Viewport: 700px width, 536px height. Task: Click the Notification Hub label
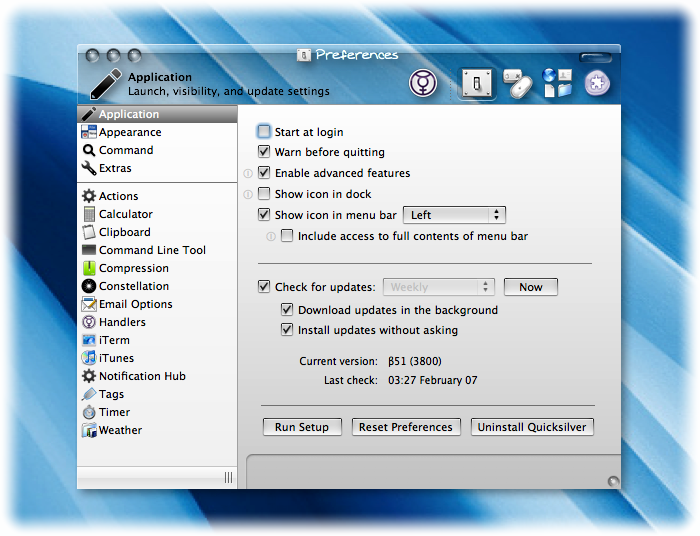[x=142, y=376]
